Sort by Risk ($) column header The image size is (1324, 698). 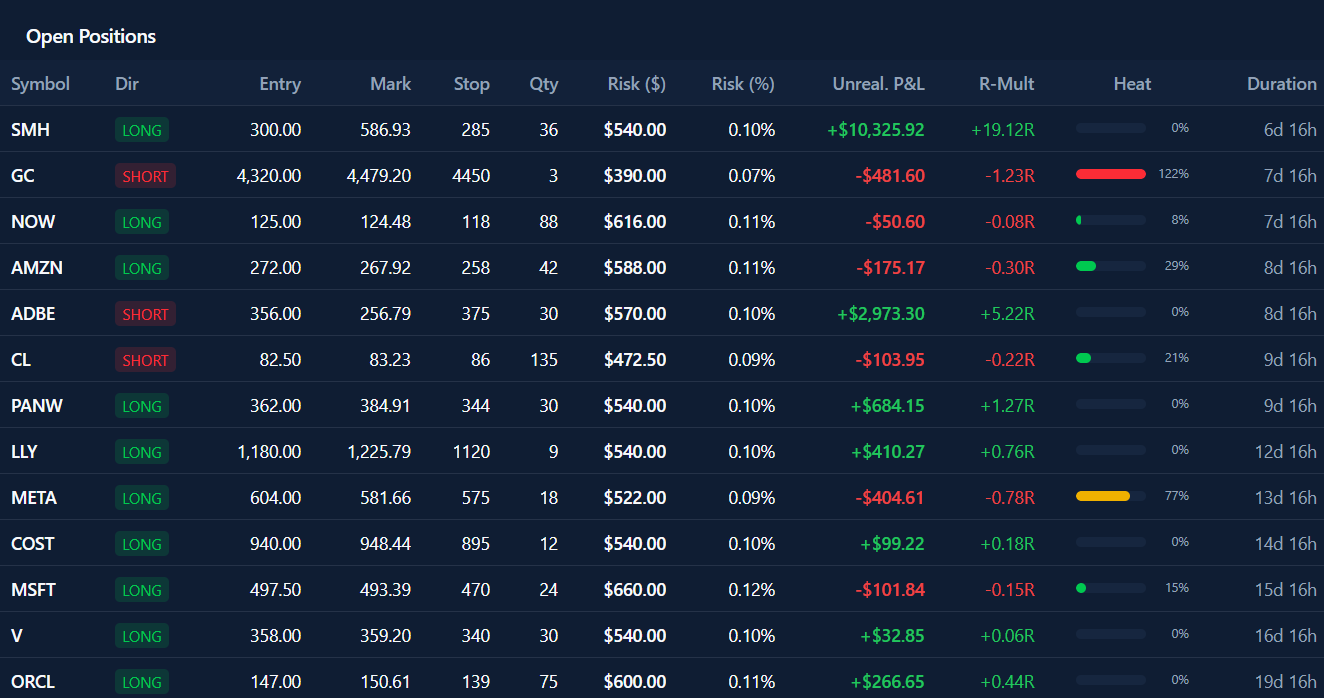click(x=637, y=84)
